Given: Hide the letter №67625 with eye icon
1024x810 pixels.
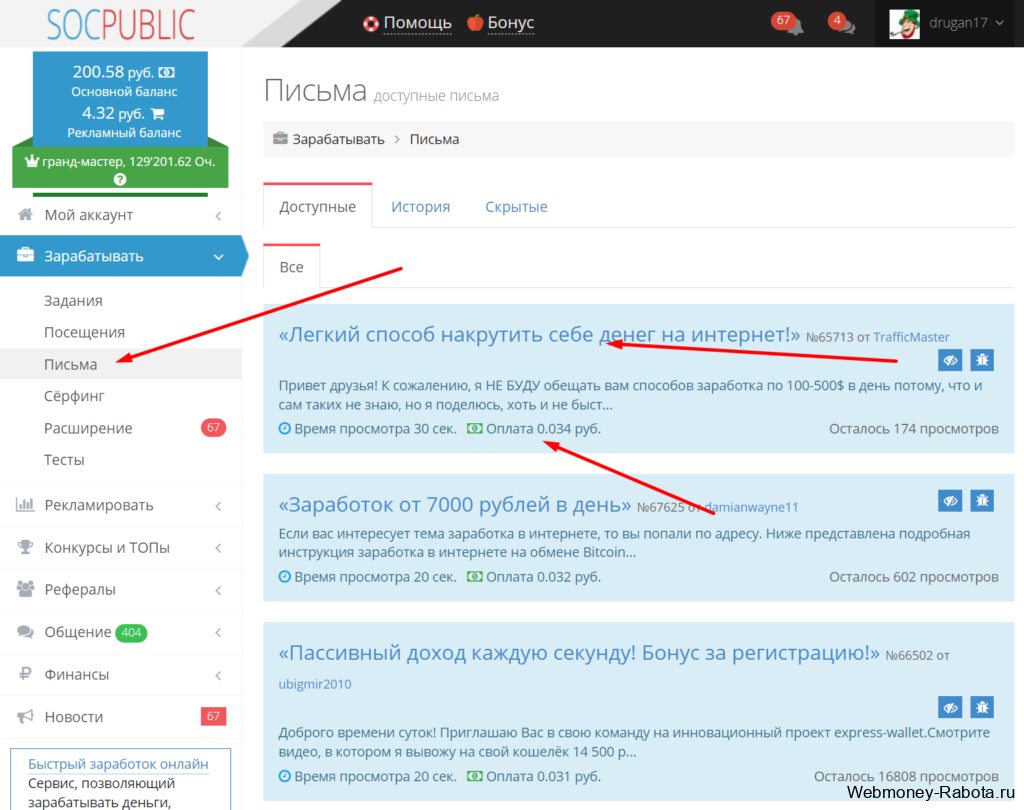Looking at the screenshot, I should coord(950,501).
